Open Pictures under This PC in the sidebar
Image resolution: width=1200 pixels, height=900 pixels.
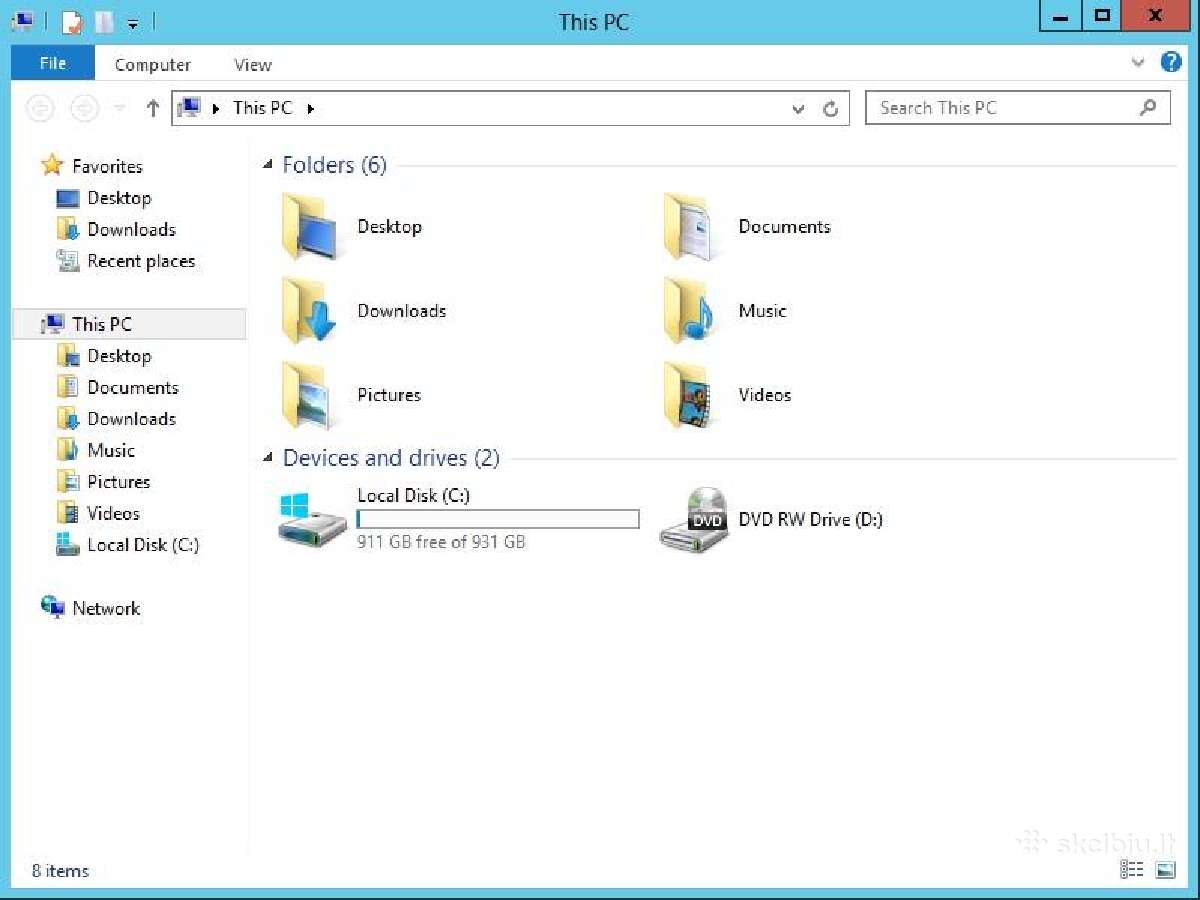point(104,482)
